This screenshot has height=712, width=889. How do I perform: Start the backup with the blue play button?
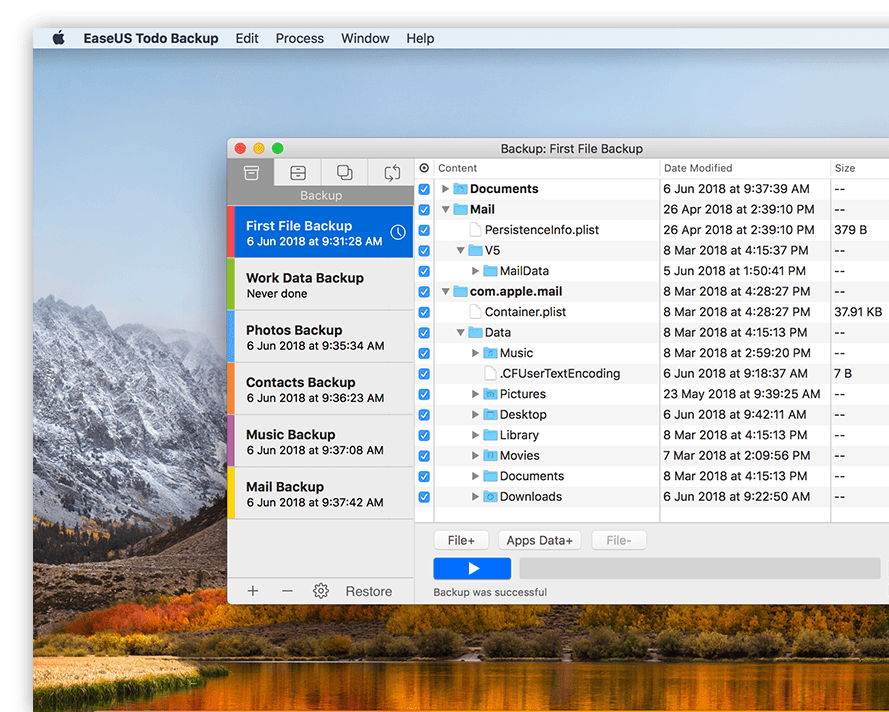coord(471,568)
